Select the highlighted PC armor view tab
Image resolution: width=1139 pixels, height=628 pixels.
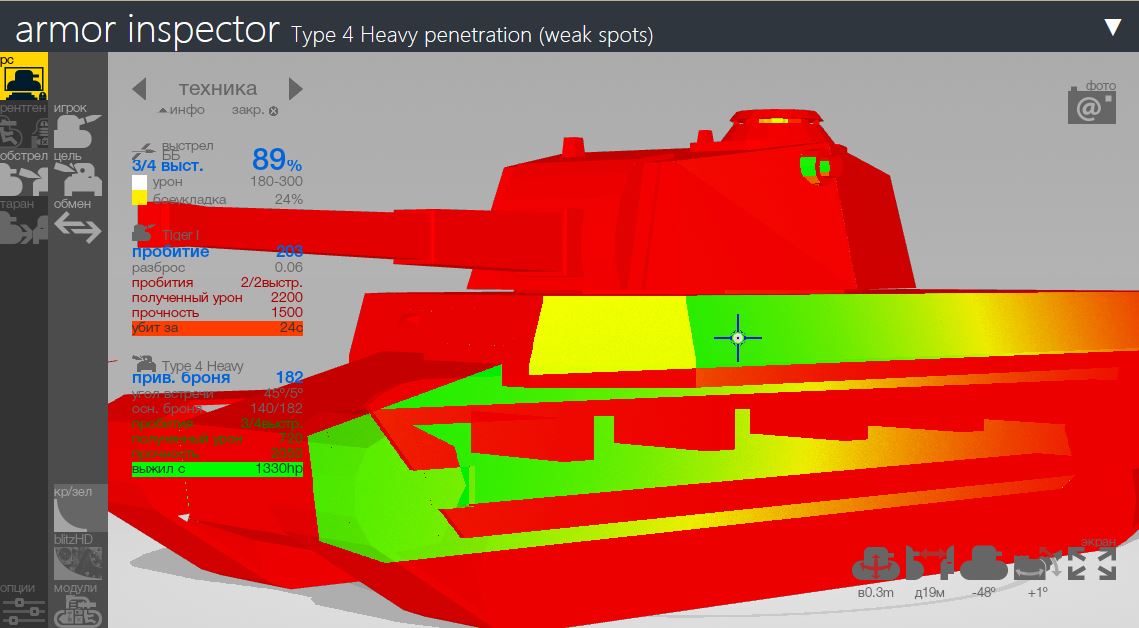click(23, 78)
